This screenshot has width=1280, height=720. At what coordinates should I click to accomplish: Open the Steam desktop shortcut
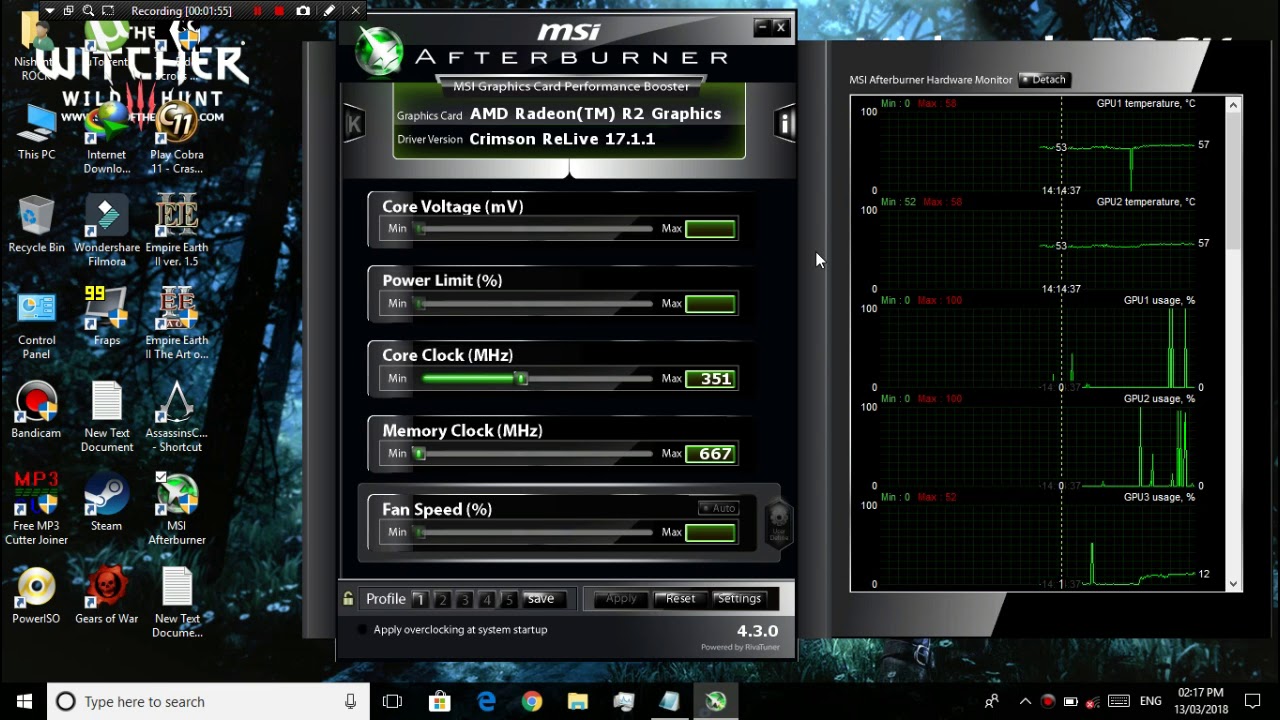(106, 502)
